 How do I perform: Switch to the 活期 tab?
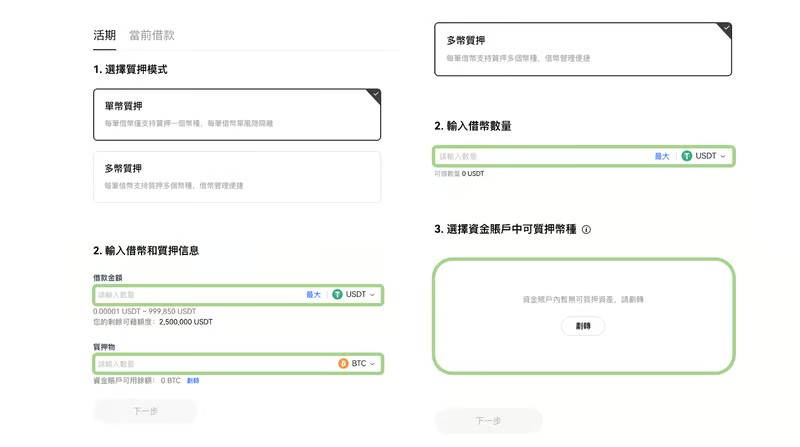pyautogui.click(x=105, y=35)
